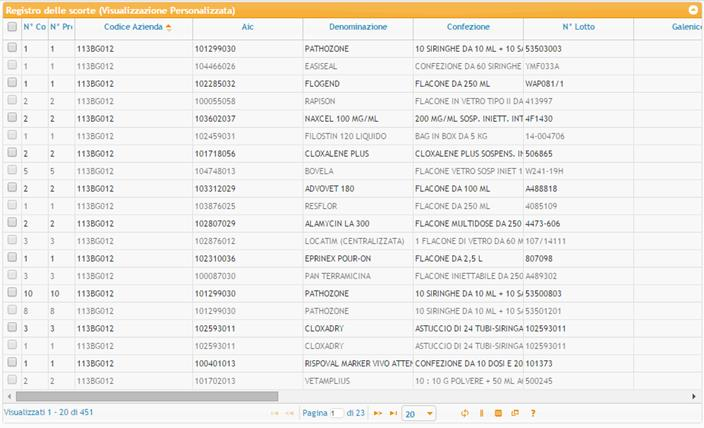Viewport: 704px width, 428px height.
Task: Select checkbox for EPRINEX POUR-ON row
Action: pos(12,257)
